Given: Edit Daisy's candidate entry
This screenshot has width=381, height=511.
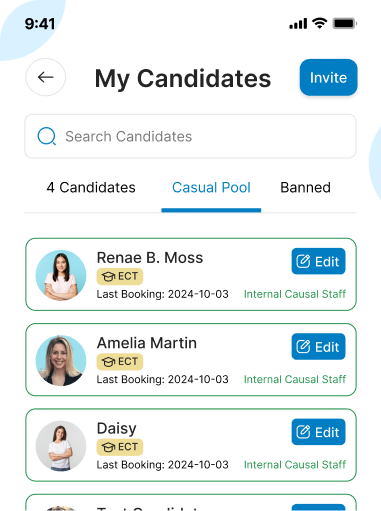Looking at the screenshot, I should tap(318, 432).
